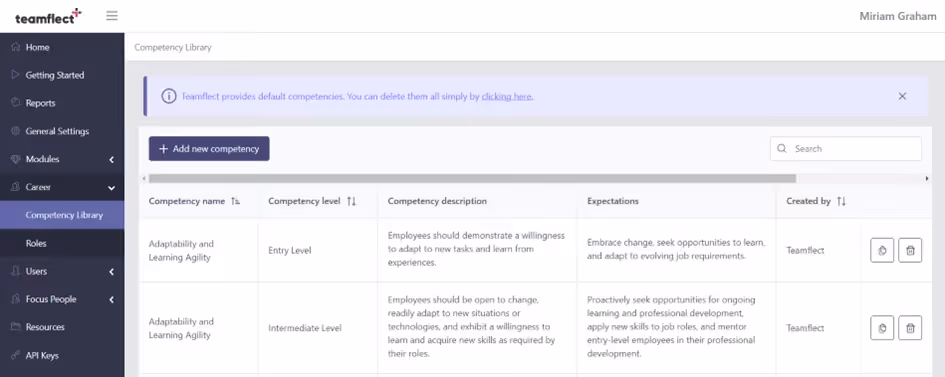Delete the Intermediate Level Adaptability competency
945x377 pixels.
910,328
